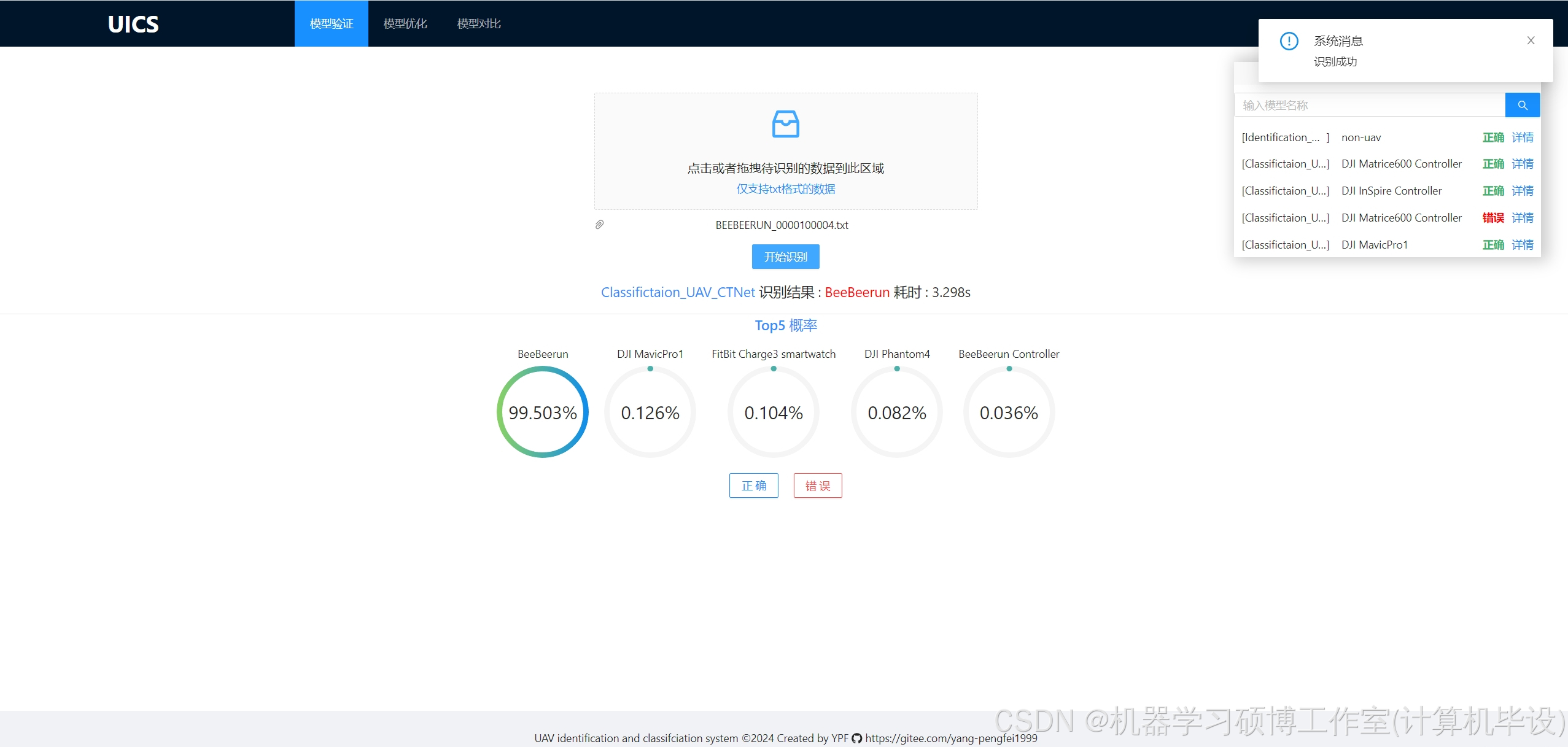Click the 0.082% DJI Phantom4 circle
The image size is (1568, 747).
pyautogui.click(x=897, y=412)
